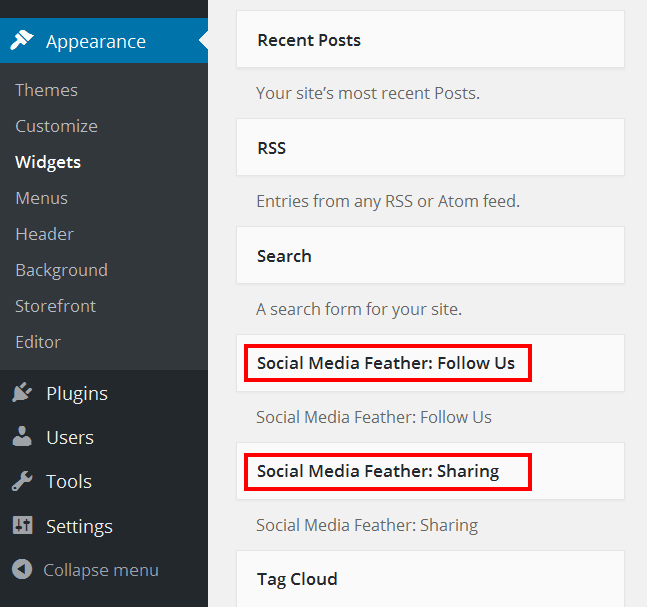This screenshot has height=607, width=647.
Task: Open the Themes submenu item
Action: 46,90
